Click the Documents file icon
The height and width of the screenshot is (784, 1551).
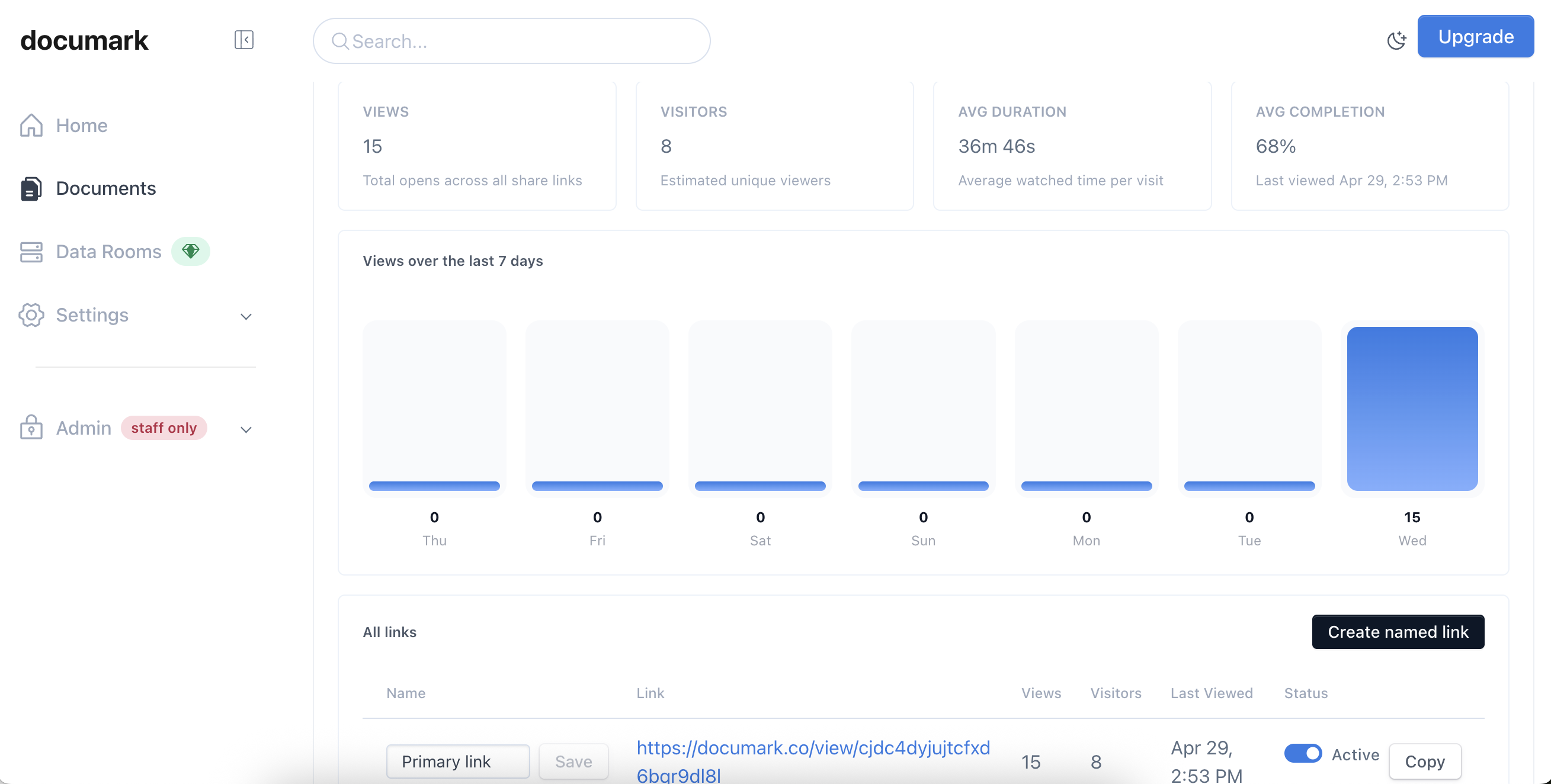(31, 188)
